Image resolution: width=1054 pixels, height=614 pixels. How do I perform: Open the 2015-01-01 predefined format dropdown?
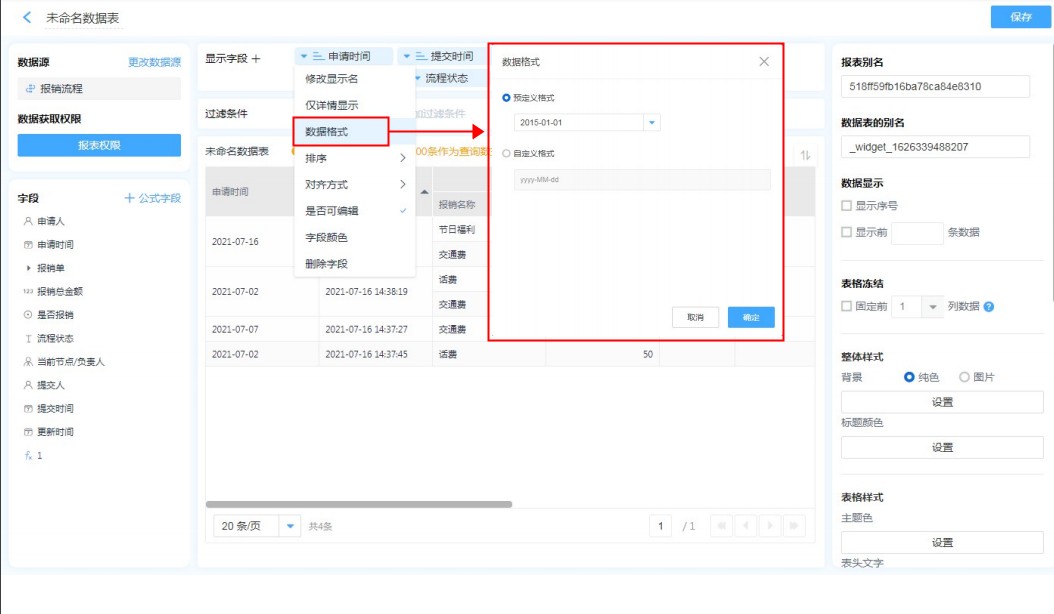[651, 122]
